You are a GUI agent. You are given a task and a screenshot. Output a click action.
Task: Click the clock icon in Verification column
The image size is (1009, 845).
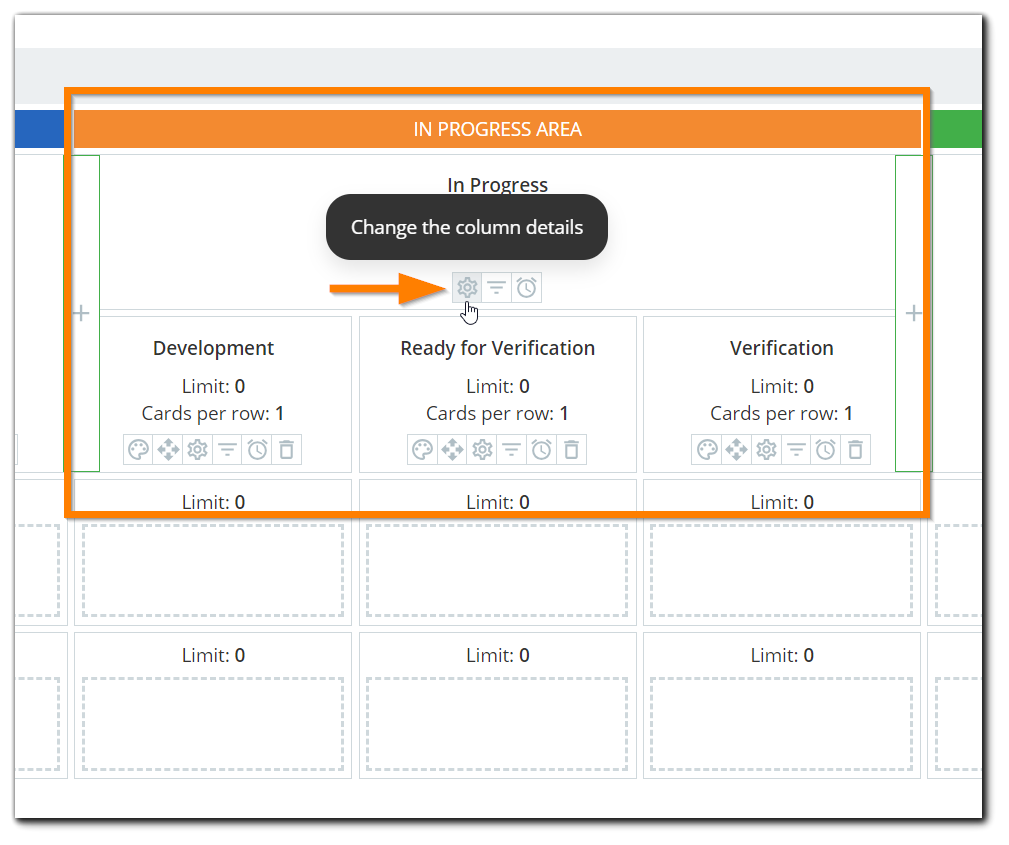[x=826, y=449]
